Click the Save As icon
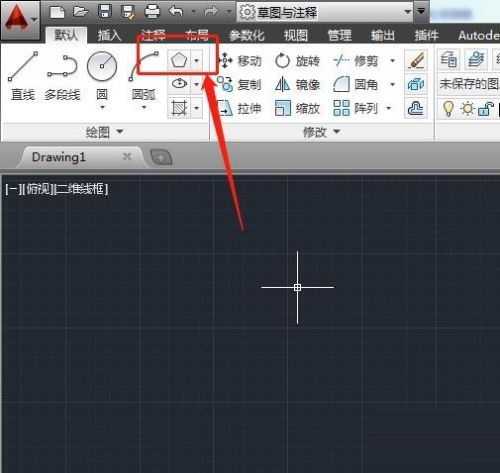Image resolution: width=500 pixels, height=473 pixels. 128,12
